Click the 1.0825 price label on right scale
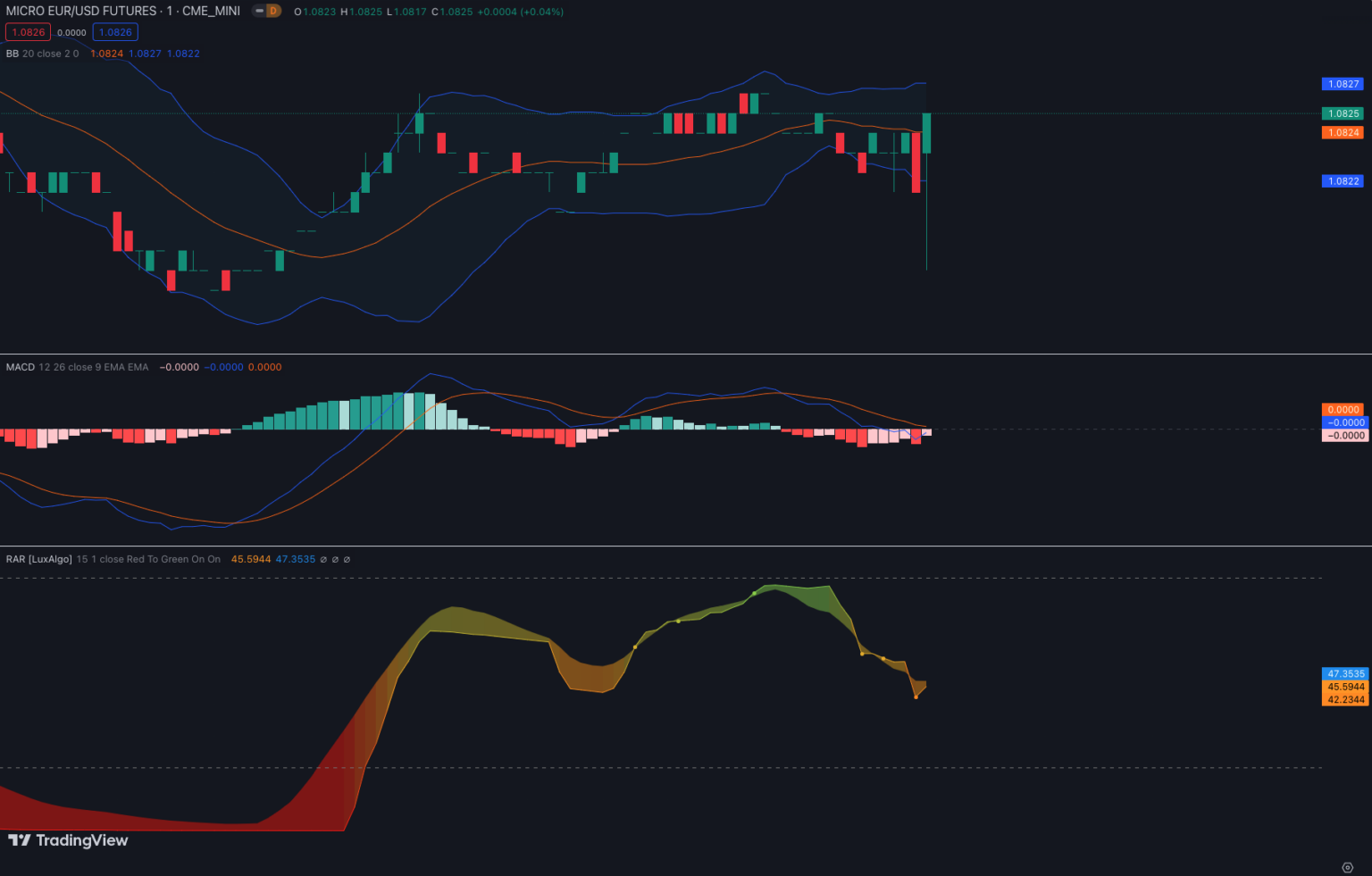Screen dimensions: 1372x876 point(1342,113)
